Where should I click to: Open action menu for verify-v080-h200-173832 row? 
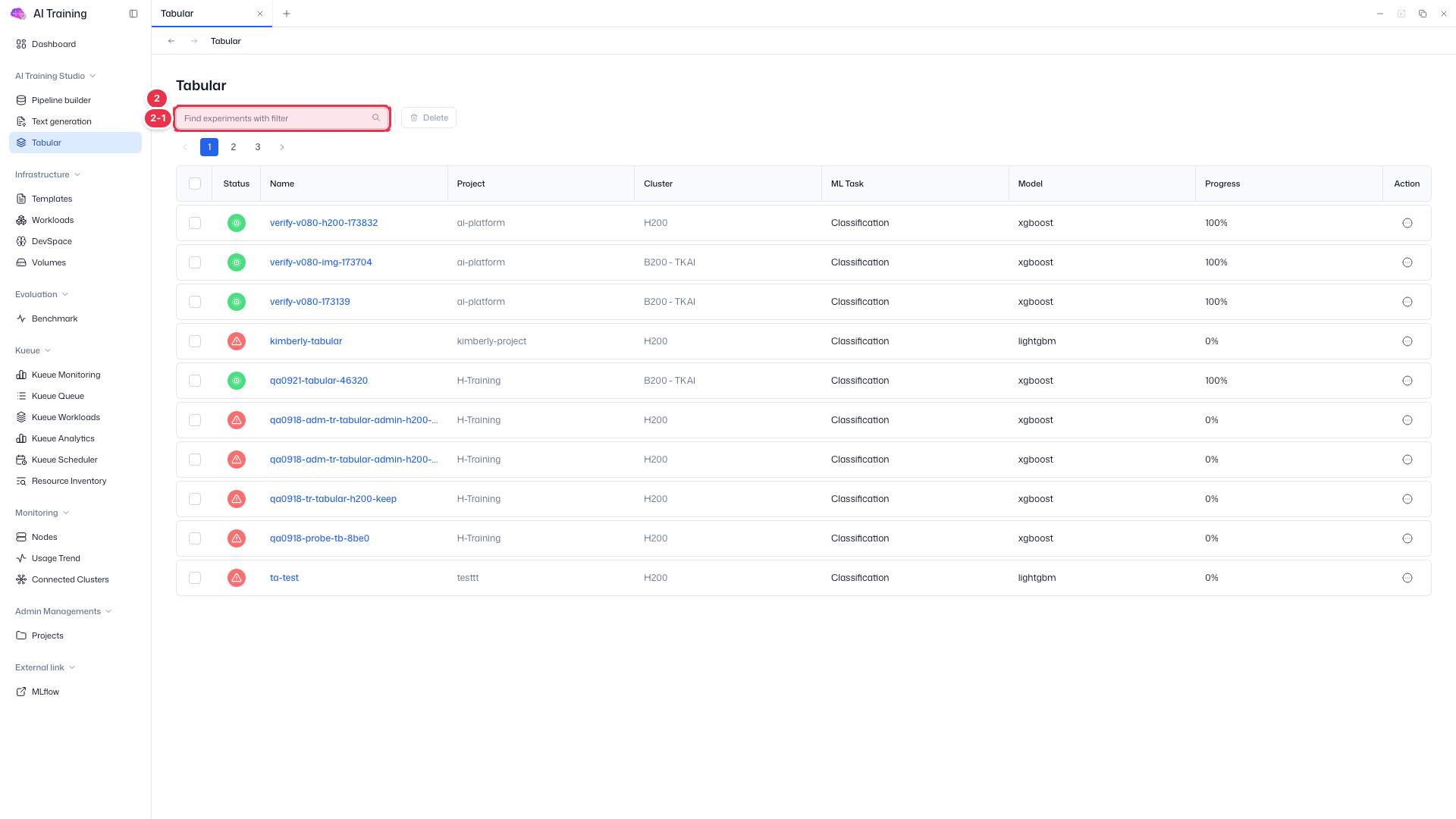[x=1407, y=223]
